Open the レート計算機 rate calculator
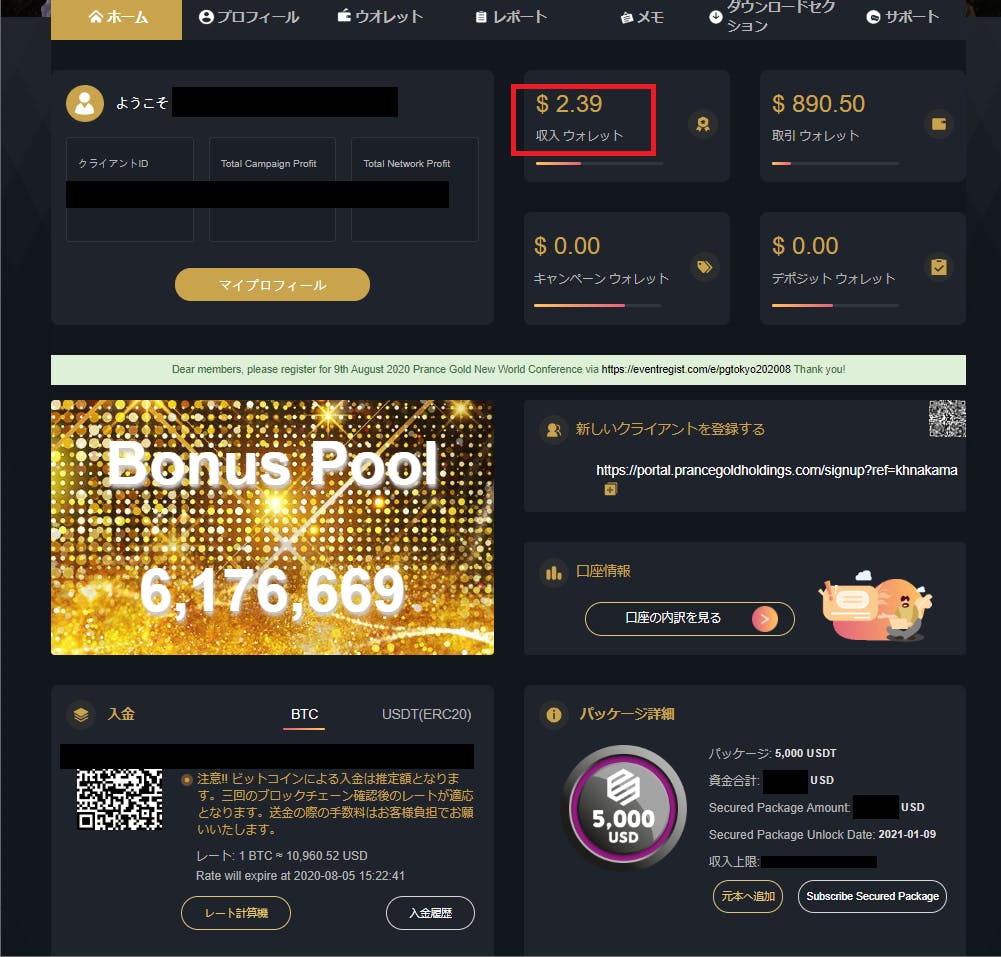 point(236,913)
